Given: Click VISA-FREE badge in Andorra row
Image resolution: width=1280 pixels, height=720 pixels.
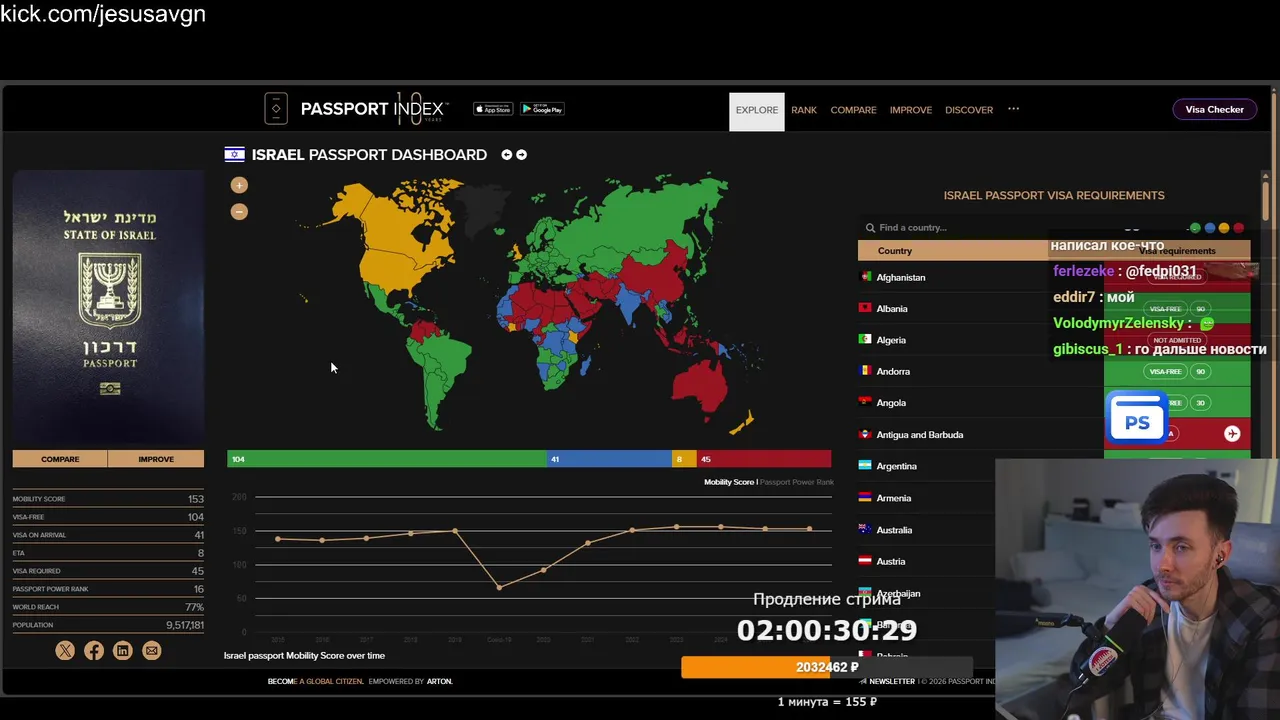Looking at the screenshot, I should (1165, 371).
